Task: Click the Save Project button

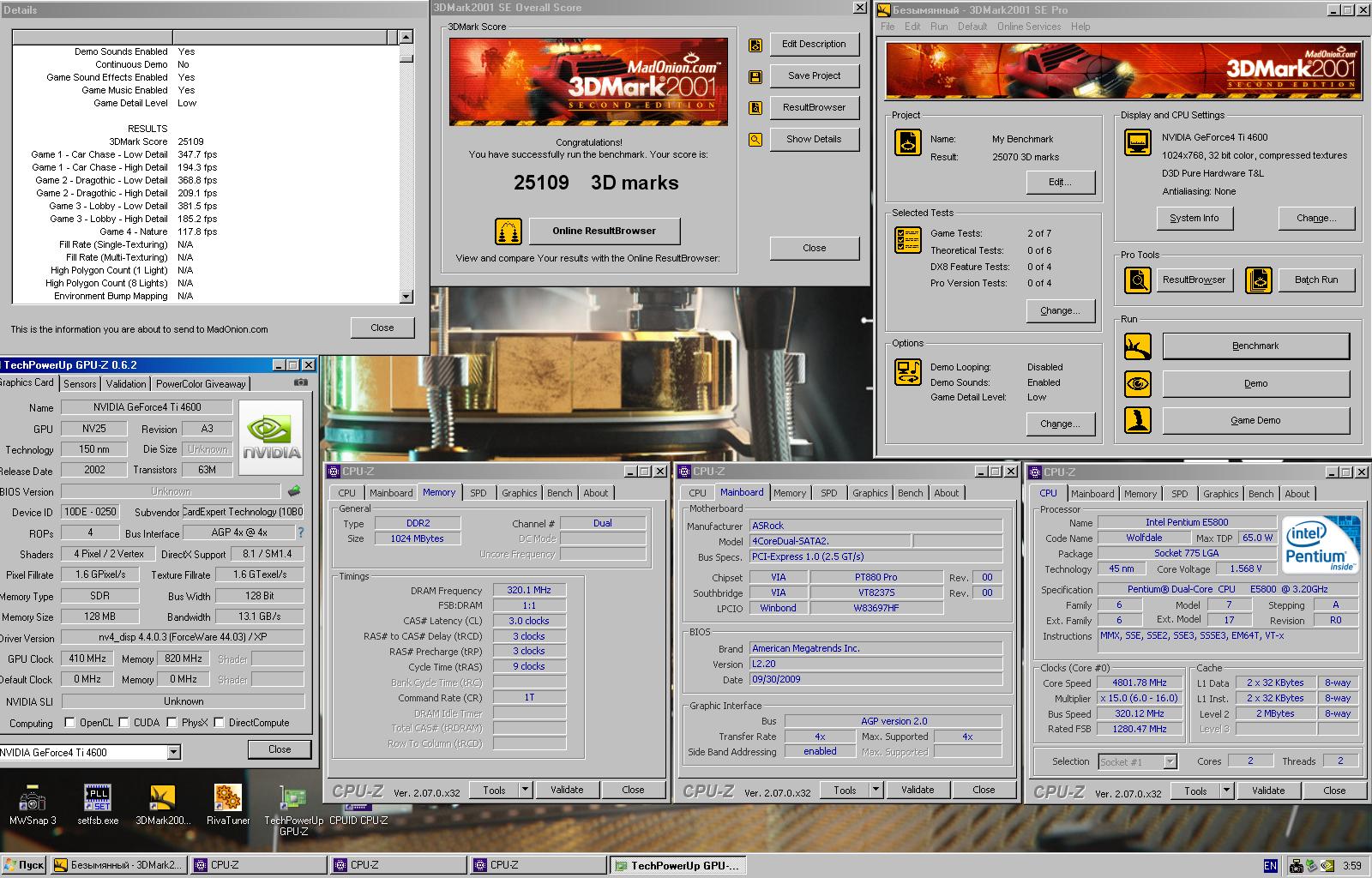Action: coord(815,75)
